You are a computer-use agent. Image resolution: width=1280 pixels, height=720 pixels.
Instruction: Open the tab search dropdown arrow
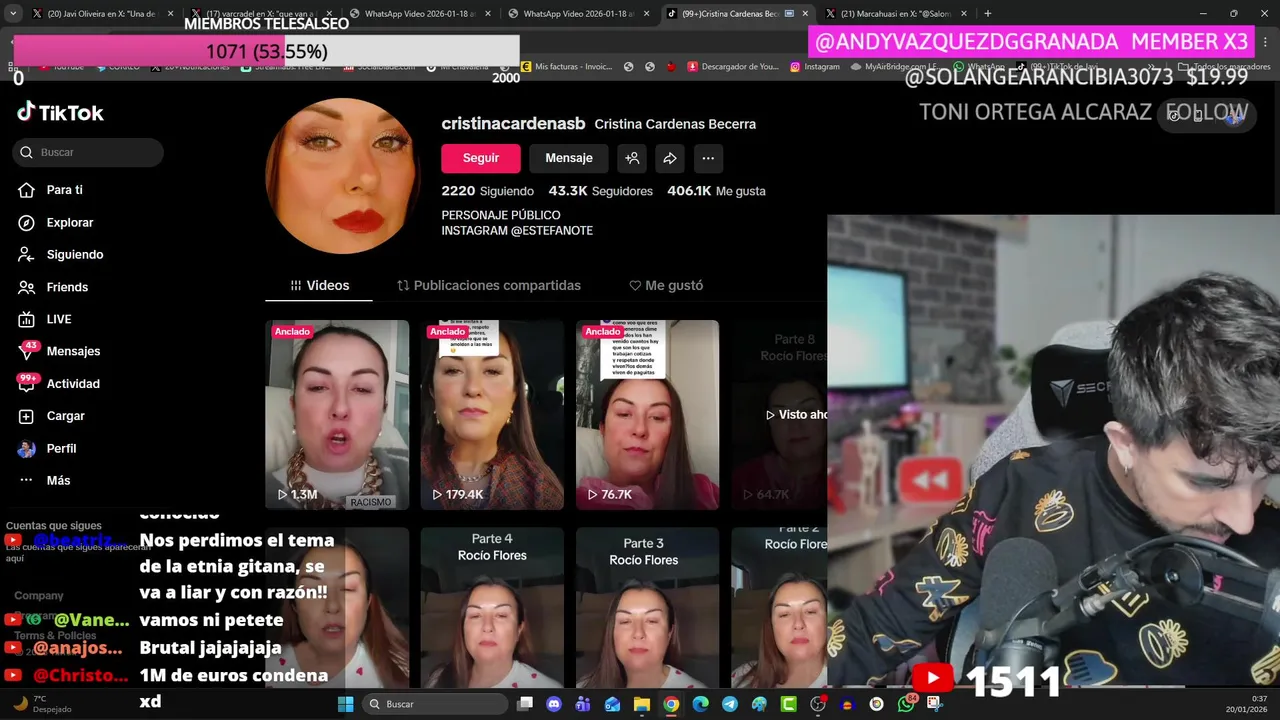(x=14, y=14)
